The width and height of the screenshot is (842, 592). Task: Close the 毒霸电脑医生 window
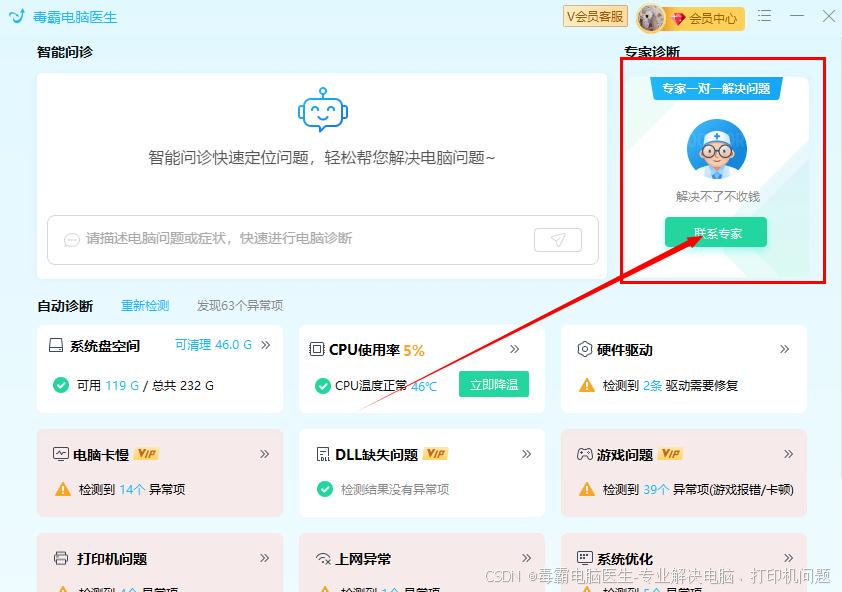829,16
